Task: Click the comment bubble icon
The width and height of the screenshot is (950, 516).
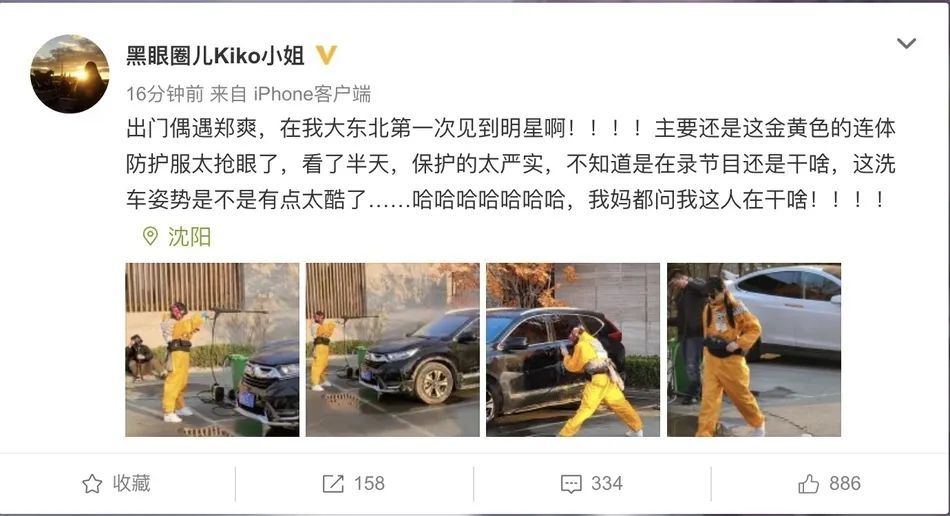Action: 571,484
